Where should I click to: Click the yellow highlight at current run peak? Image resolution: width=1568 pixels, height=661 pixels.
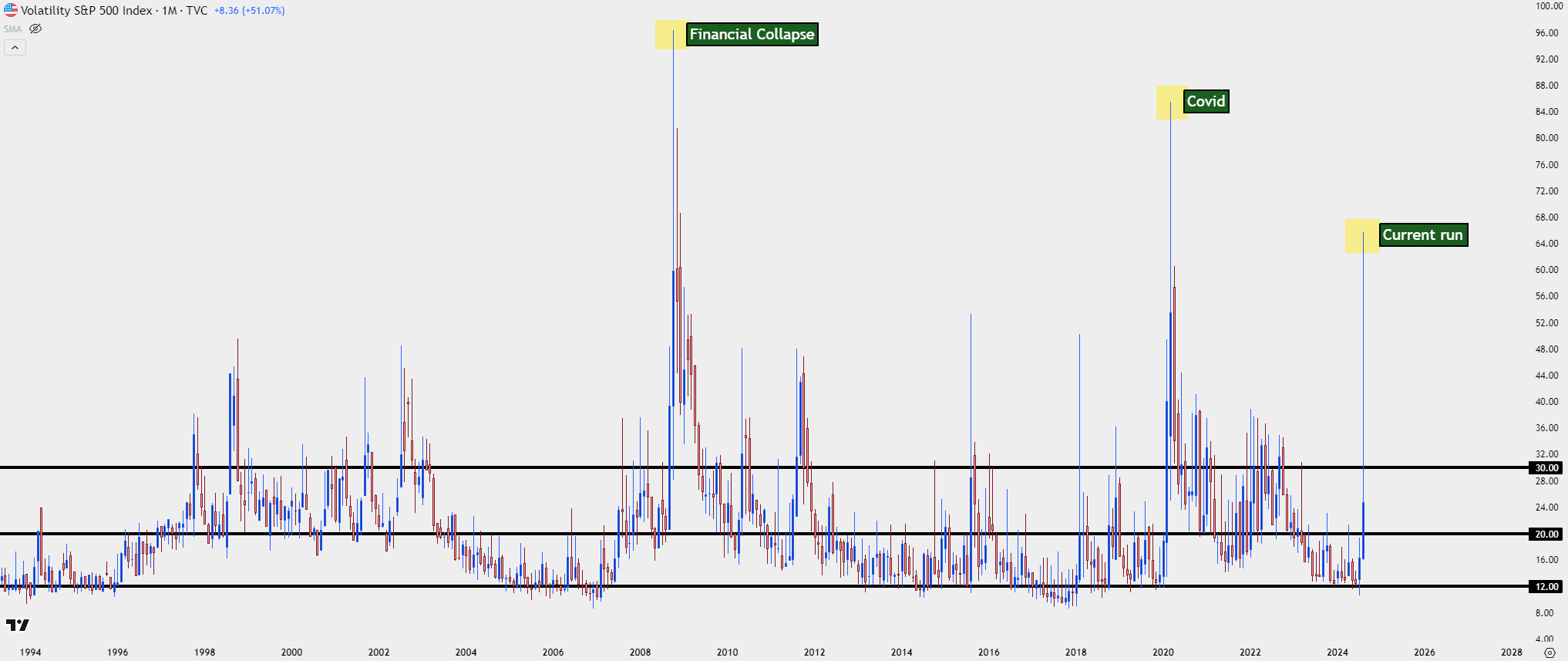click(1362, 236)
